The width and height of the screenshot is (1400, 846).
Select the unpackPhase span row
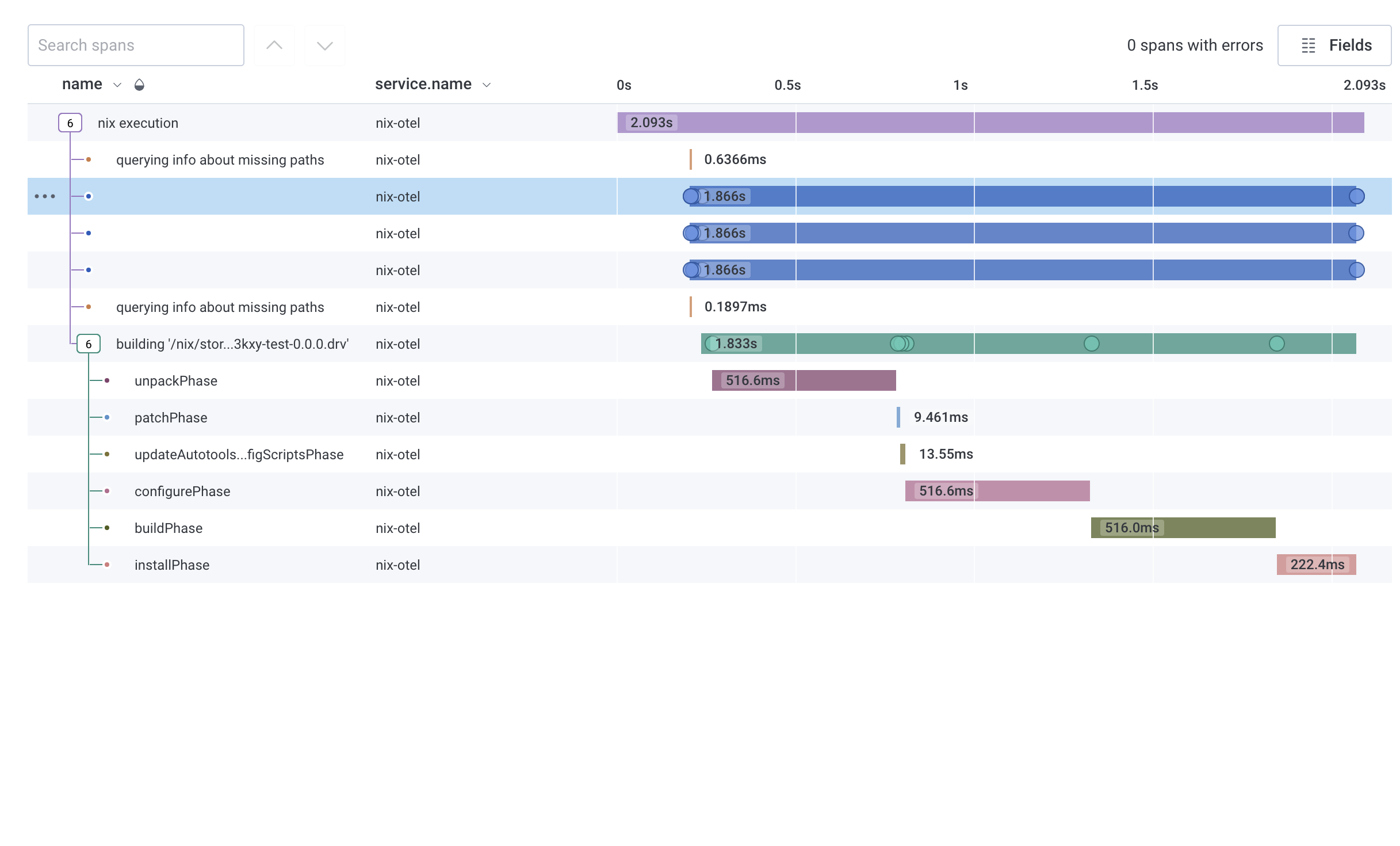coord(176,380)
